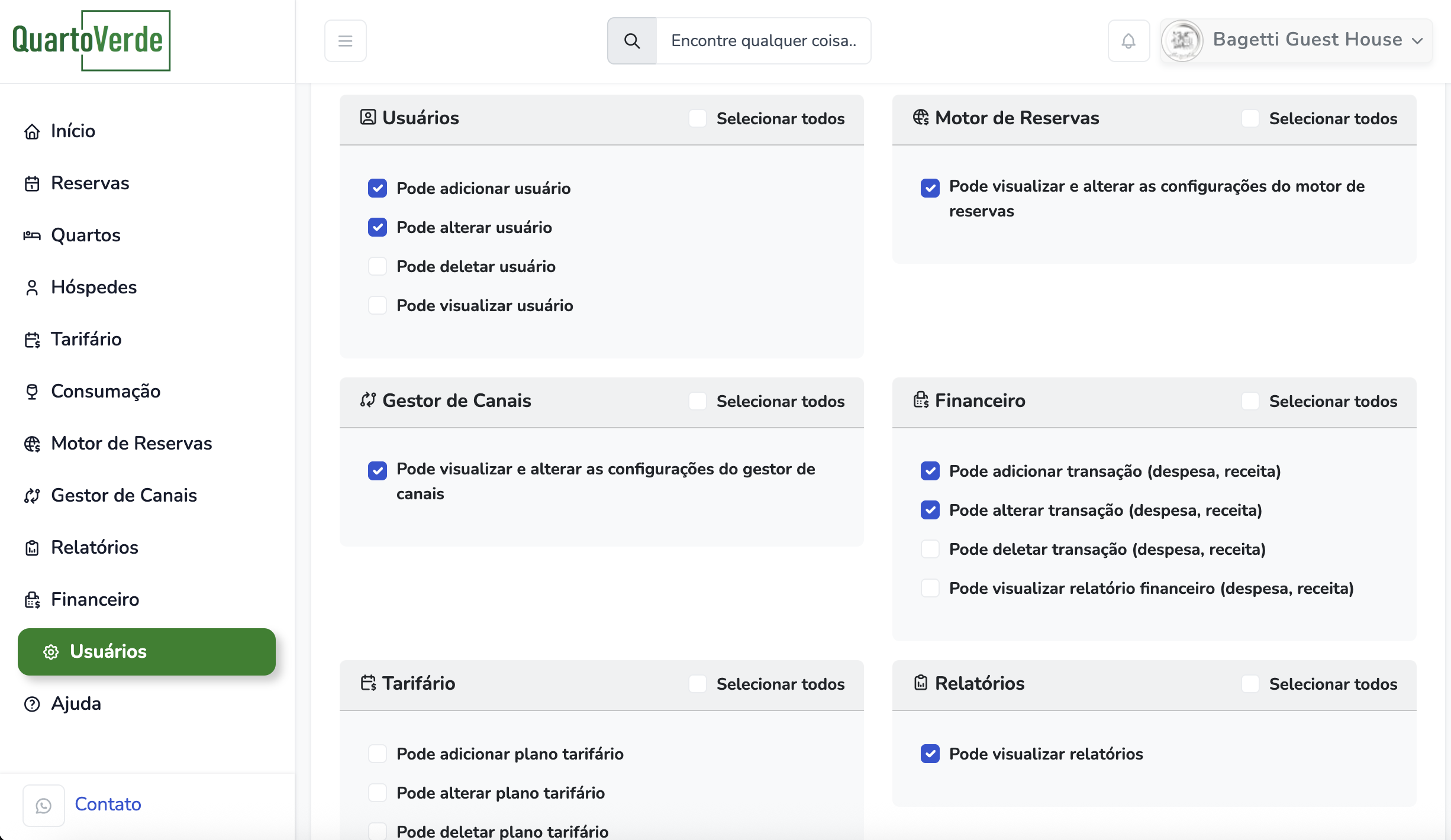Click the Bagetti Guest House avatar
1451x840 pixels.
(1182, 40)
